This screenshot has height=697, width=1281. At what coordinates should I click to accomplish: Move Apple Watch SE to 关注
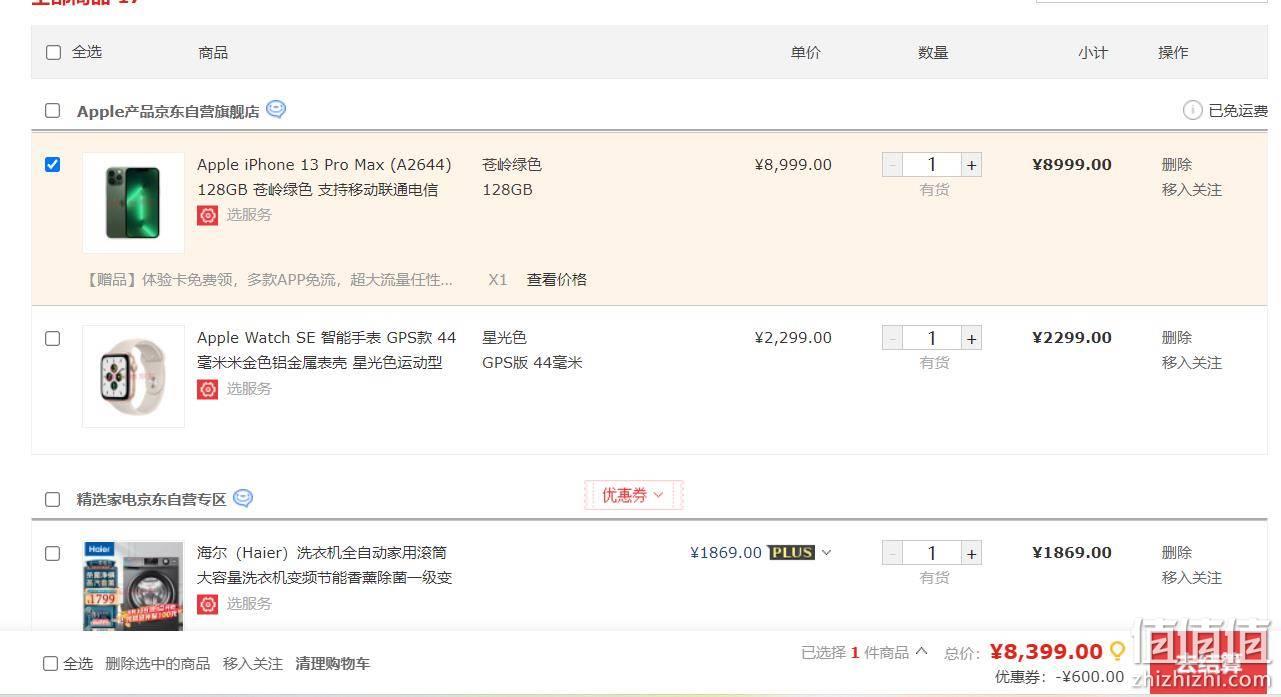click(1191, 363)
